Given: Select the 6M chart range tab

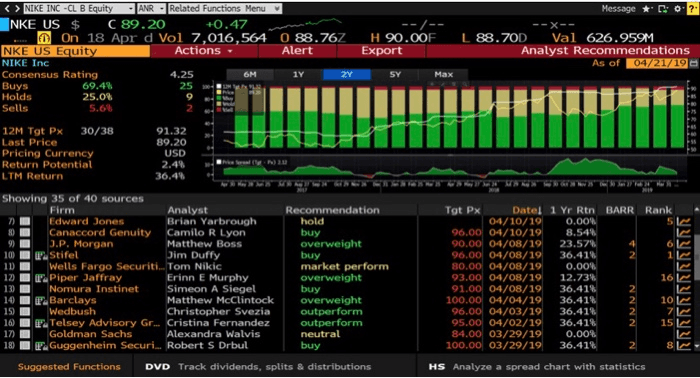Looking at the screenshot, I should 250,75.
